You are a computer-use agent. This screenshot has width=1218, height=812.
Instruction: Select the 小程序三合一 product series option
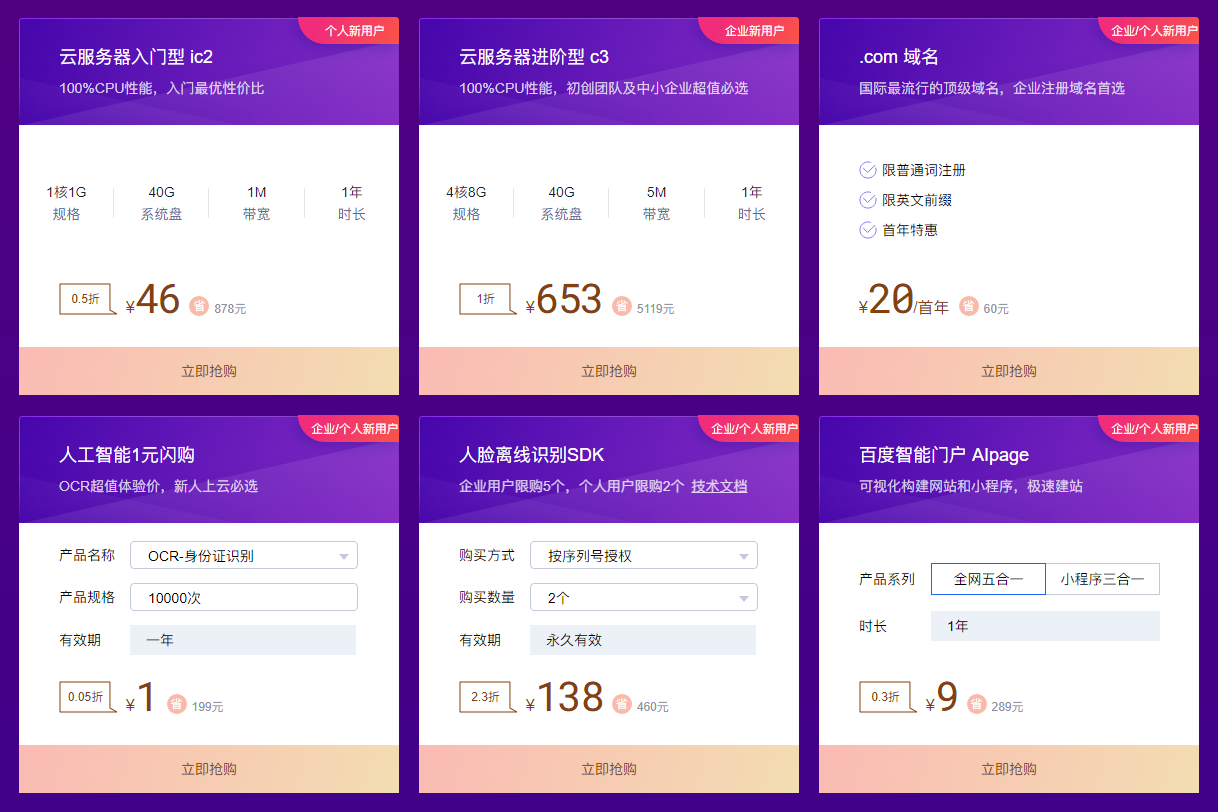[1103, 579]
